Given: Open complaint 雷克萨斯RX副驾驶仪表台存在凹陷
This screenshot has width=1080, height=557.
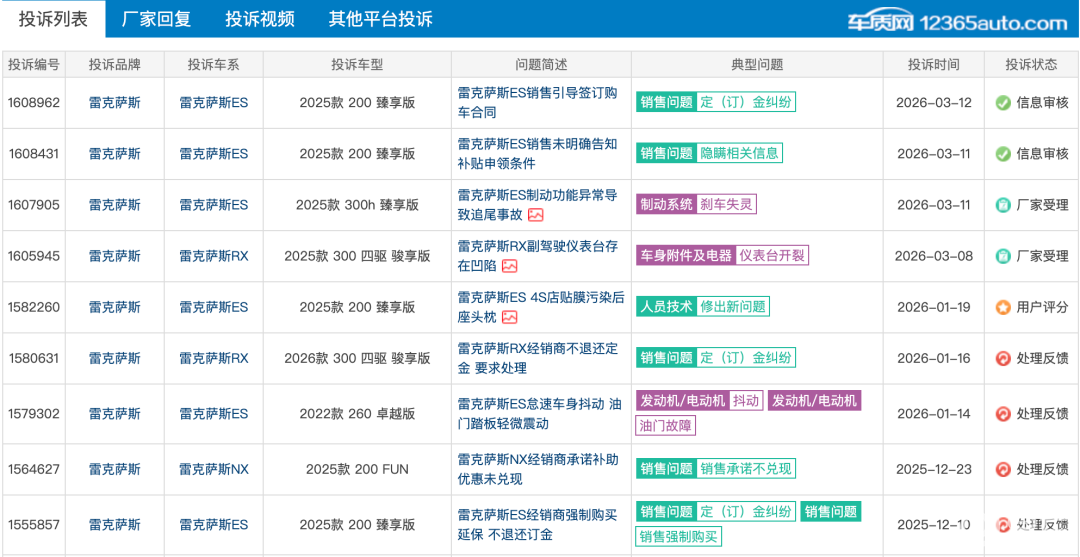Looking at the screenshot, I should [x=537, y=256].
